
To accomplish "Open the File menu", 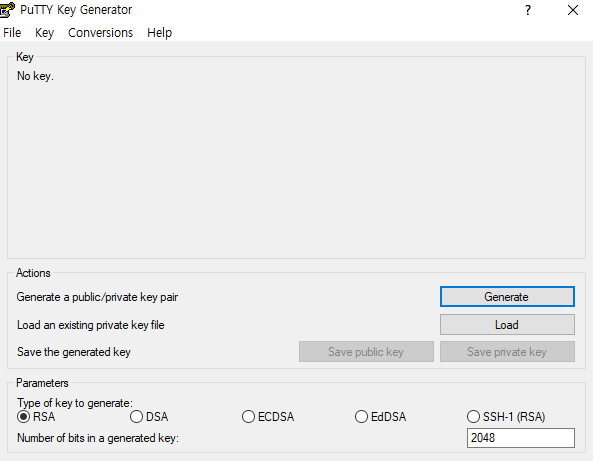I will pos(12,33).
